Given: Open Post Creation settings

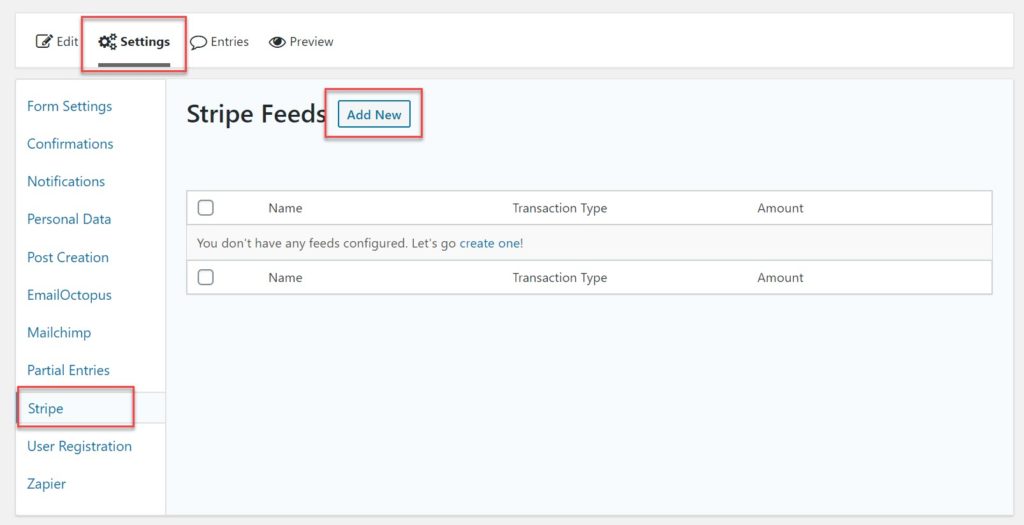Looking at the screenshot, I should (68, 257).
